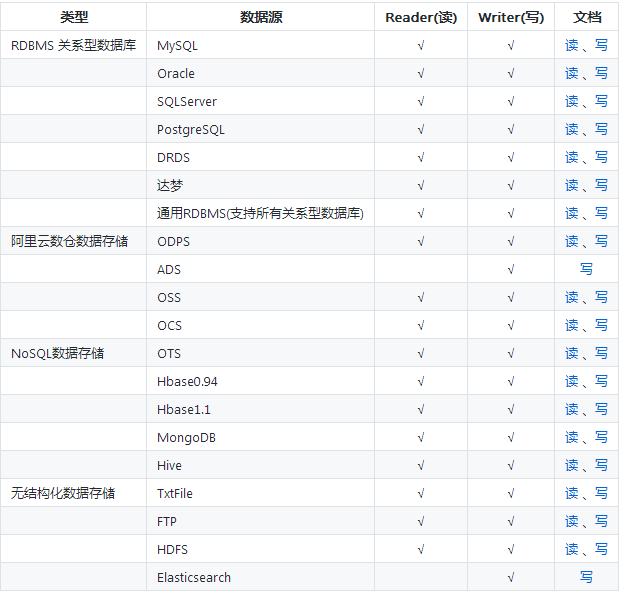The width and height of the screenshot is (620, 592).
Task: Open the 读 doc link for 达梦
Action: click(572, 185)
